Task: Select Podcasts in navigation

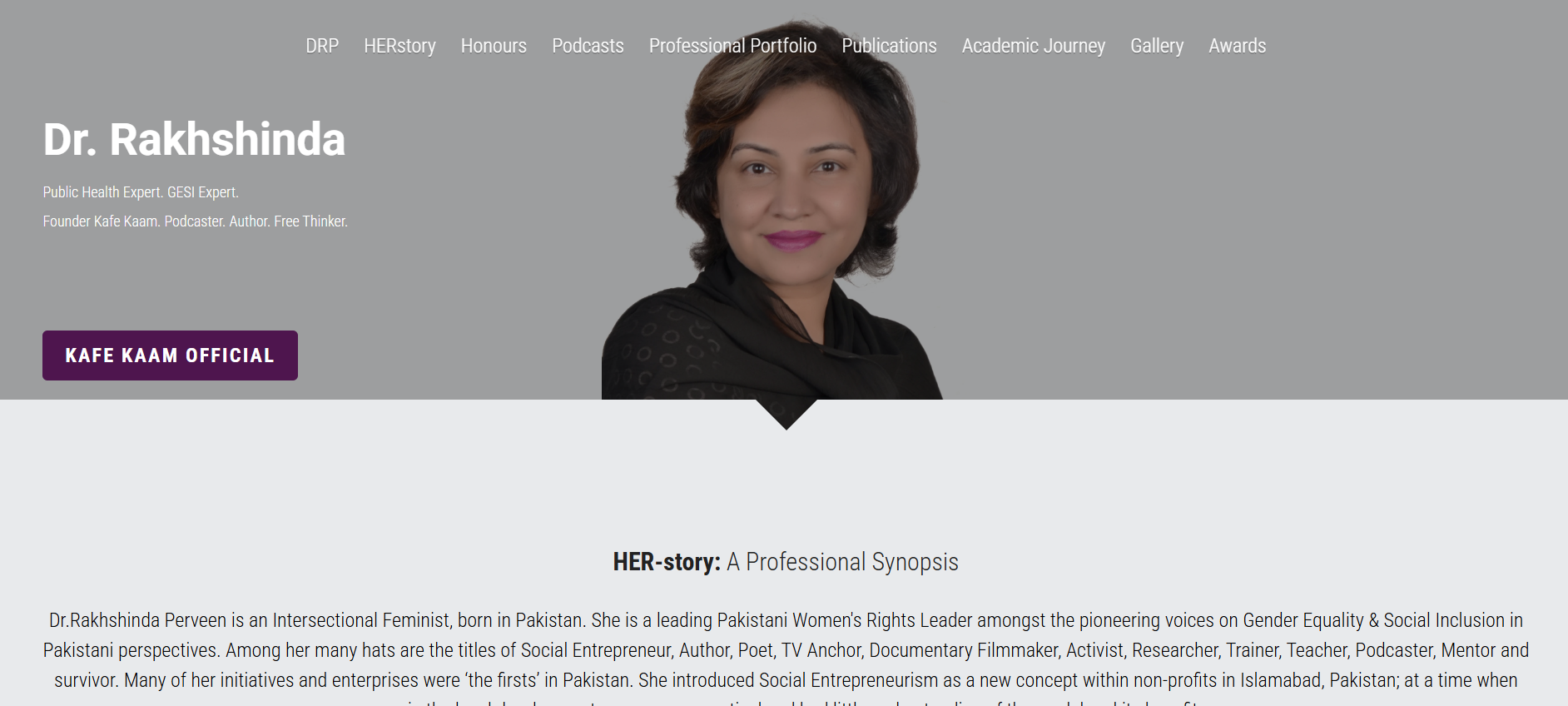Action: [588, 46]
